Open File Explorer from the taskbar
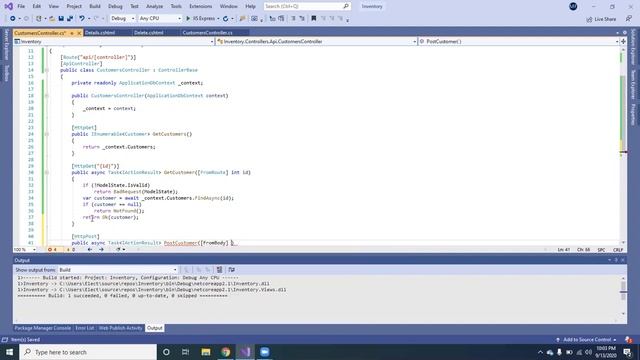Image resolution: width=640 pixels, height=360 pixels. coord(206,352)
